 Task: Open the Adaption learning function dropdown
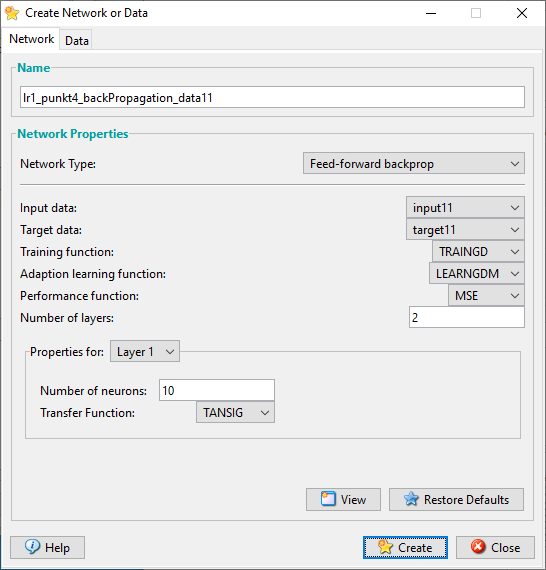[477, 273]
